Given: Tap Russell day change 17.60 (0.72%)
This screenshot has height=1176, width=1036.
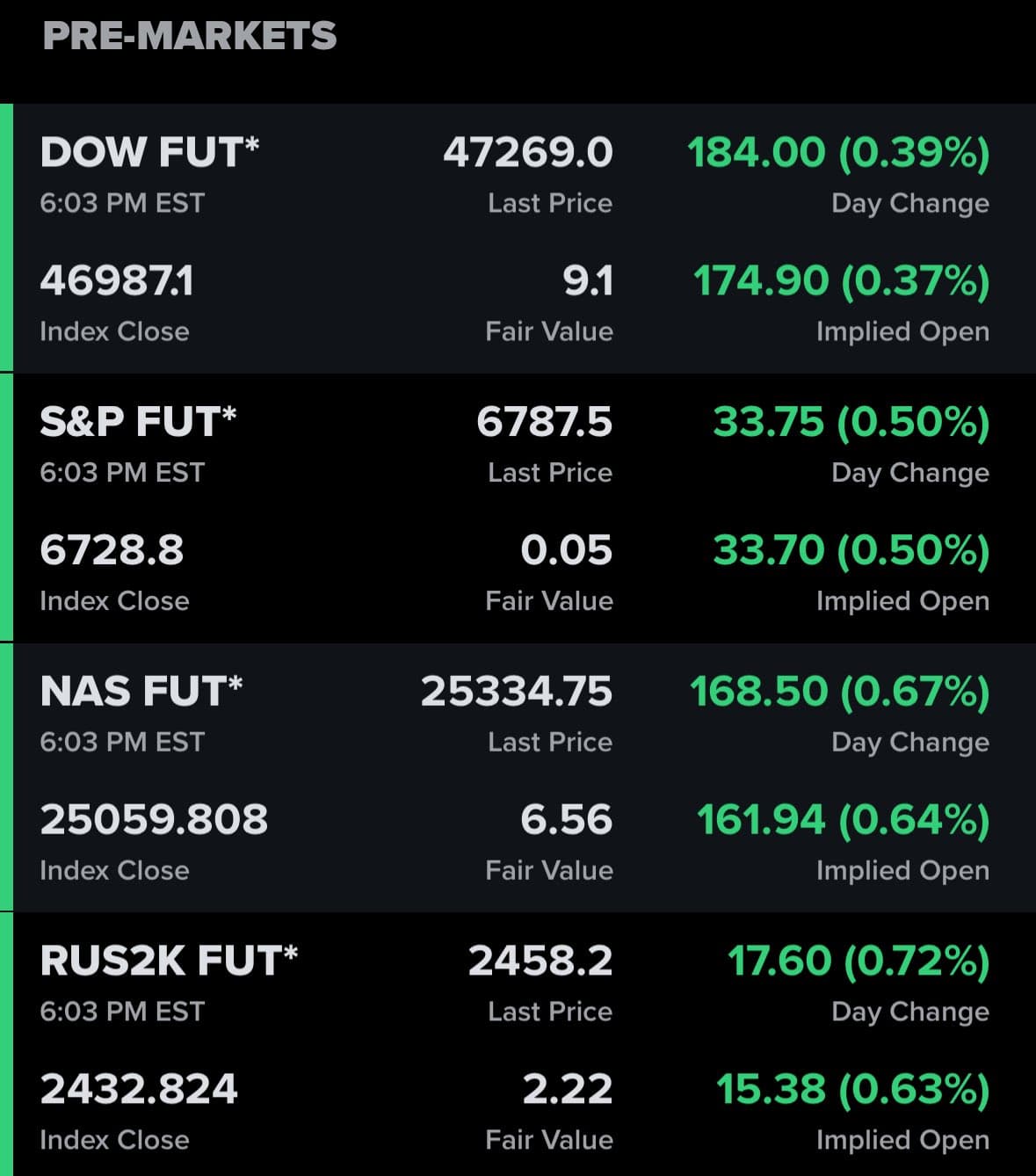Looking at the screenshot, I should pyautogui.click(x=858, y=960).
